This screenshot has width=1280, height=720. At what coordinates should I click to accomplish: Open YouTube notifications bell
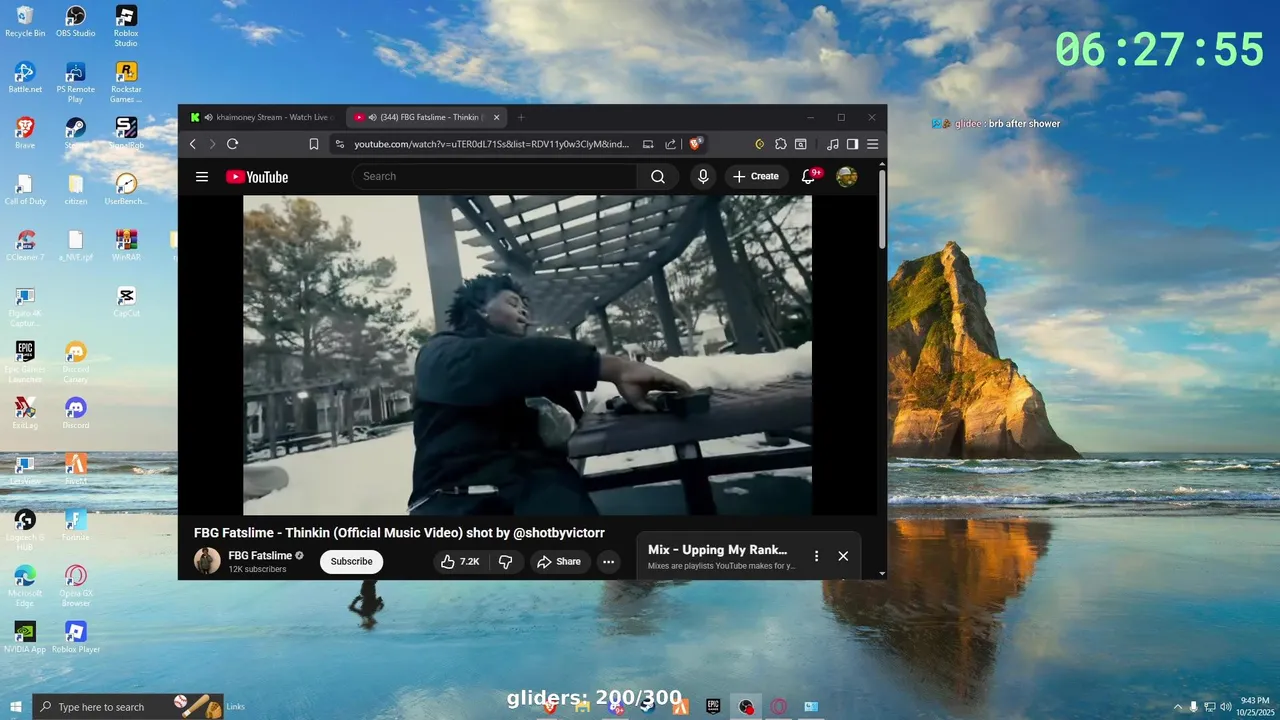(809, 177)
